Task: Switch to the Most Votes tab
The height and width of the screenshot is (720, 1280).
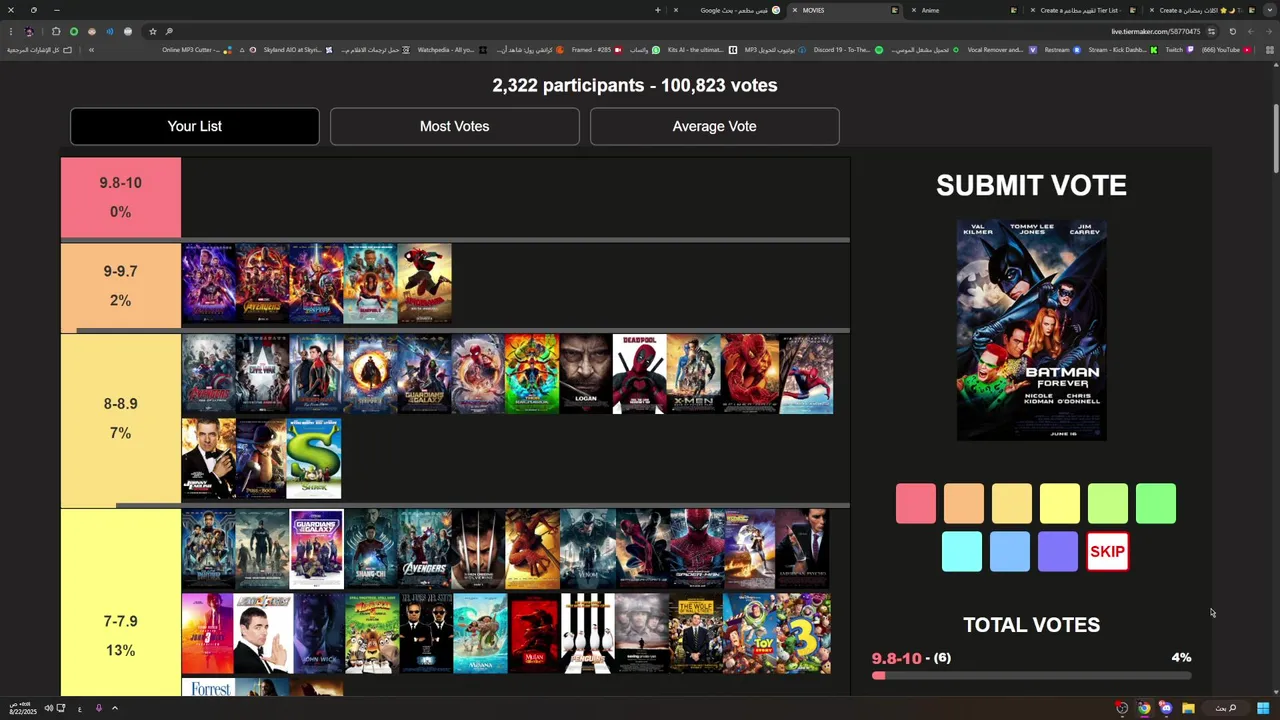Action: [x=455, y=126]
